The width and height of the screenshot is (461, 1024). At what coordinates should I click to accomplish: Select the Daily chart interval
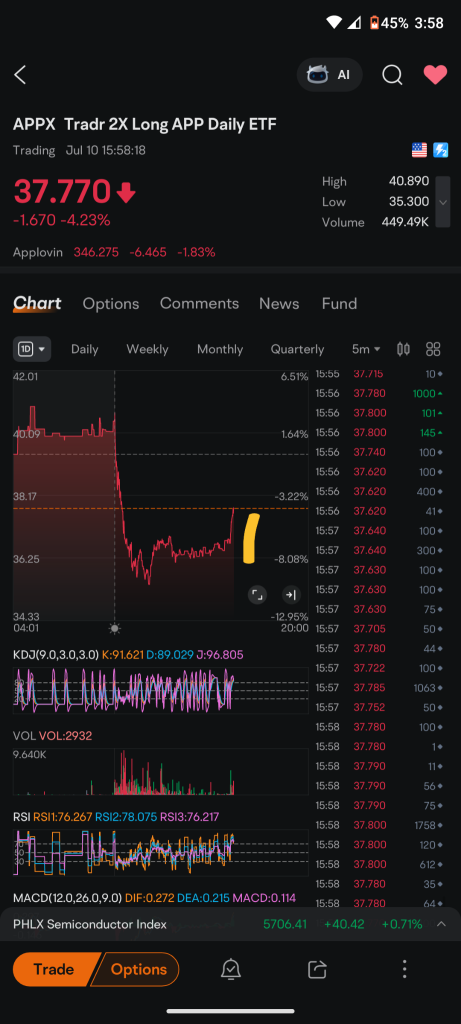(x=85, y=349)
